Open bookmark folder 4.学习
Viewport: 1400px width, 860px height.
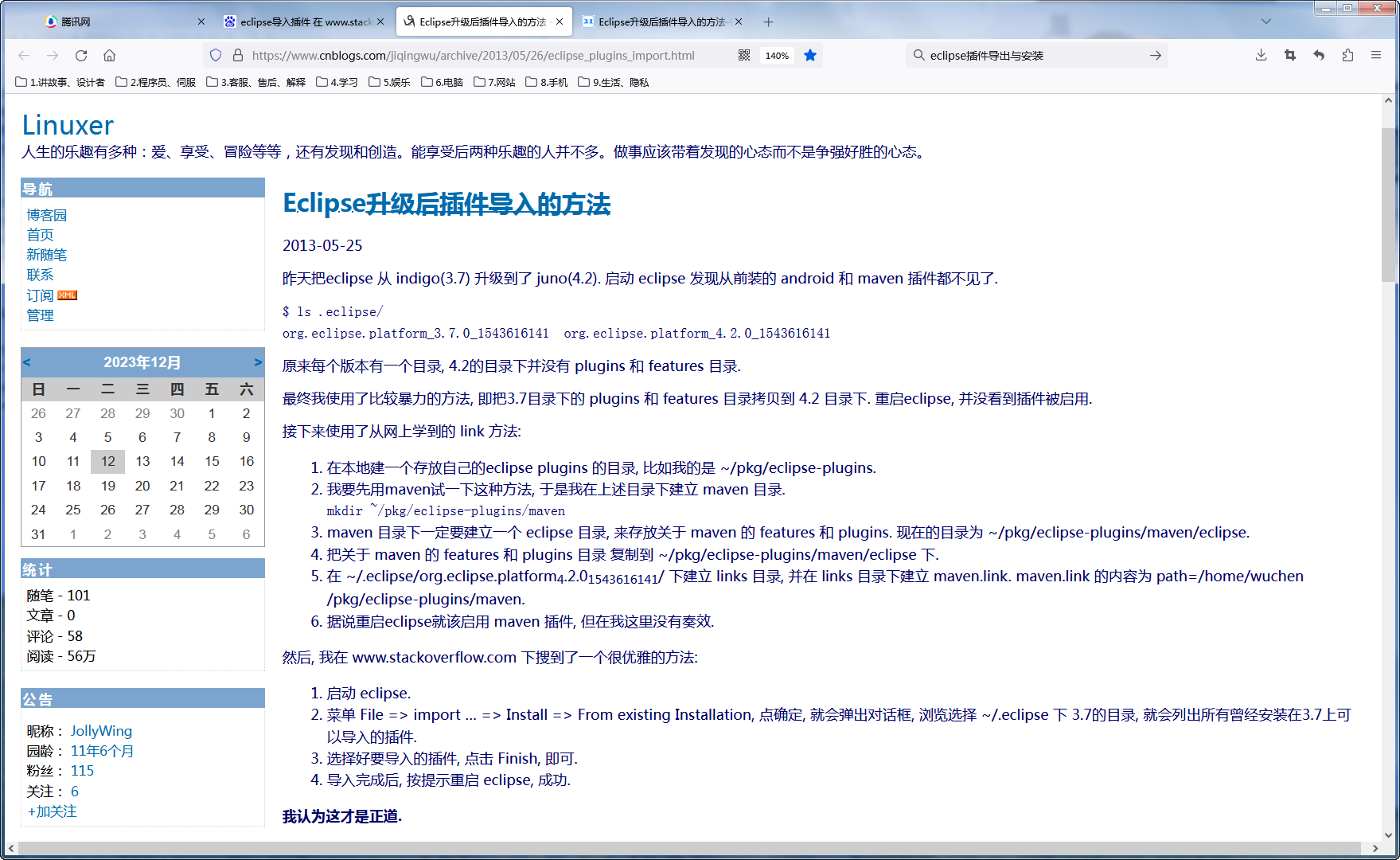coord(337,82)
